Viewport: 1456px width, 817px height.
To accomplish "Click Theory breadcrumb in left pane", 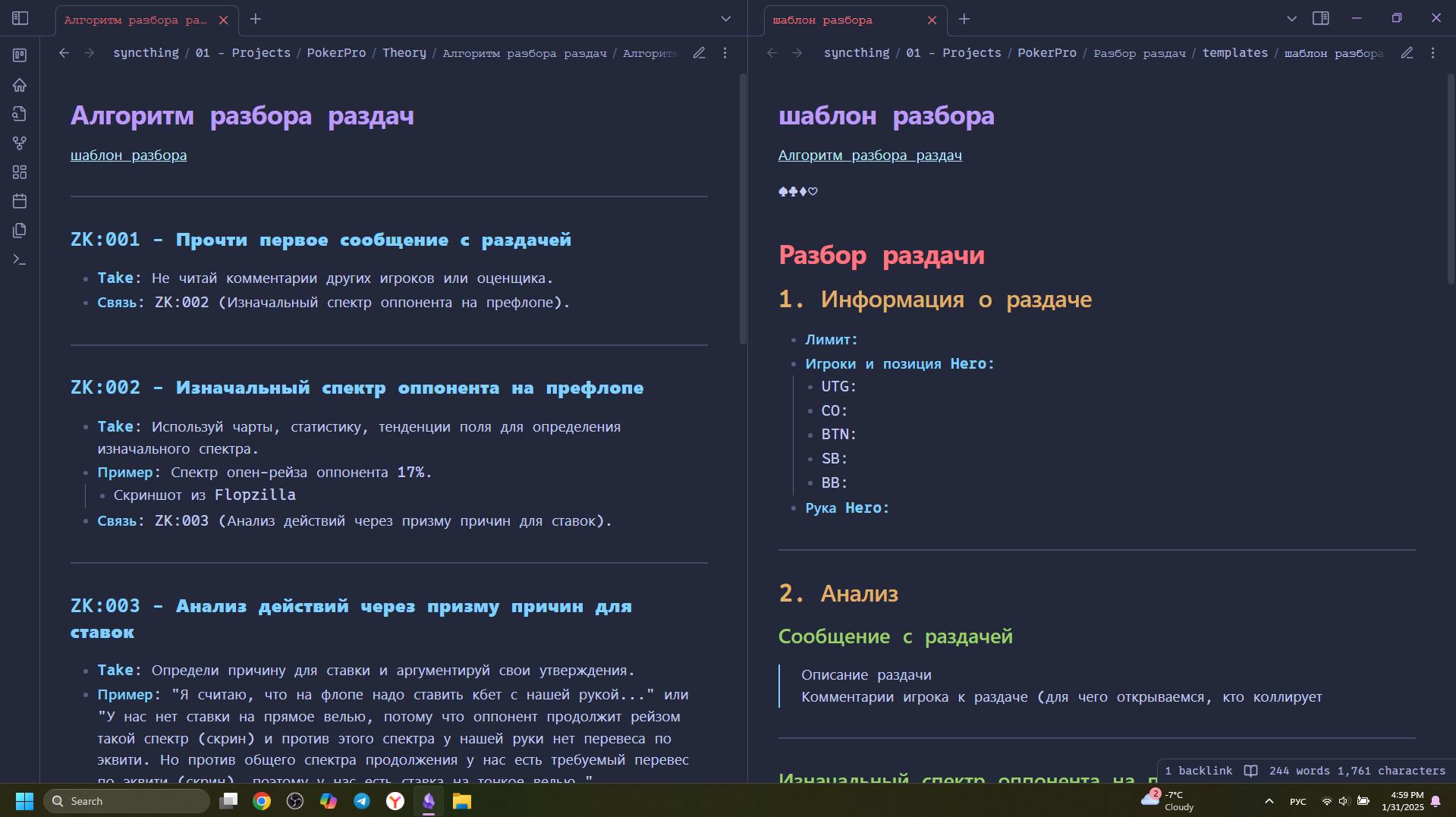I will [x=404, y=53].
